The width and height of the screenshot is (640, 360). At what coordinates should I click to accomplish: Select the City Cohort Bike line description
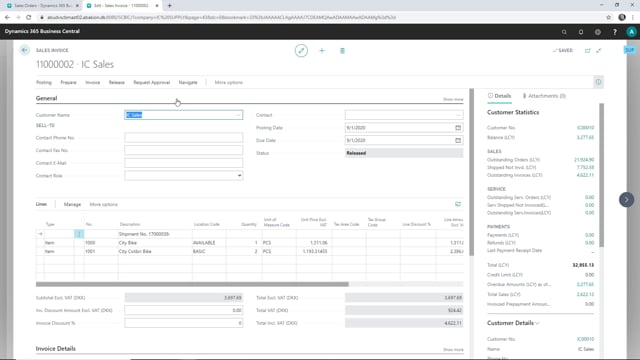(x=155, y=251)
